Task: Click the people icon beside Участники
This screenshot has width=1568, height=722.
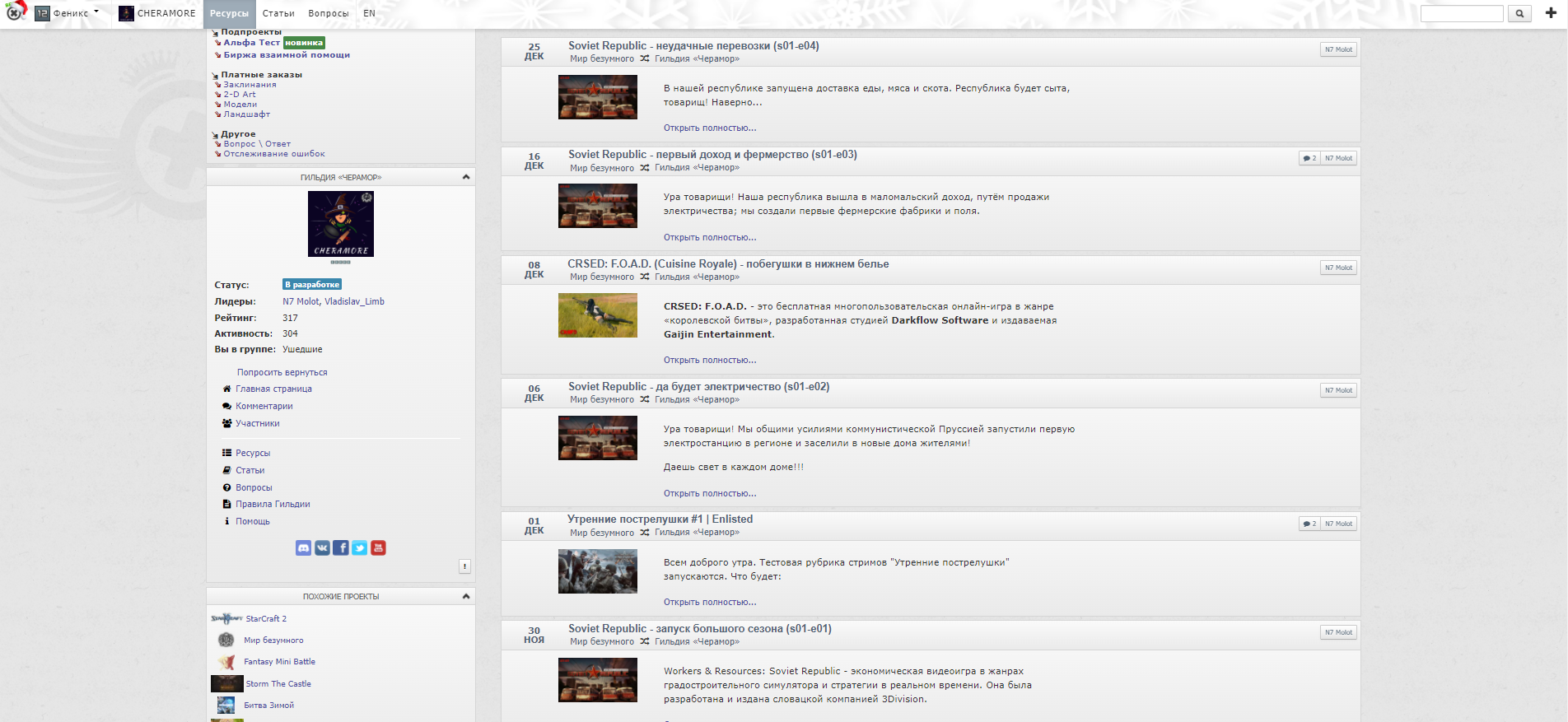Action: (x=226, y=423)
